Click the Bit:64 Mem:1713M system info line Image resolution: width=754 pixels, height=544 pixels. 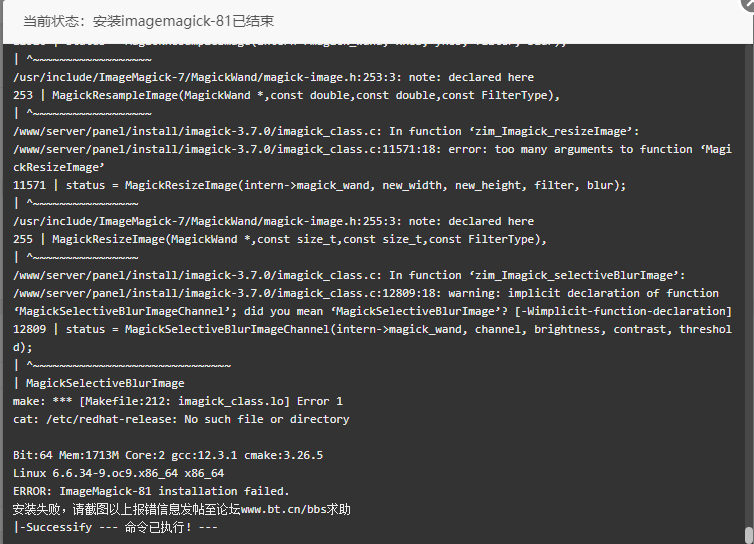tap(168, 455)
